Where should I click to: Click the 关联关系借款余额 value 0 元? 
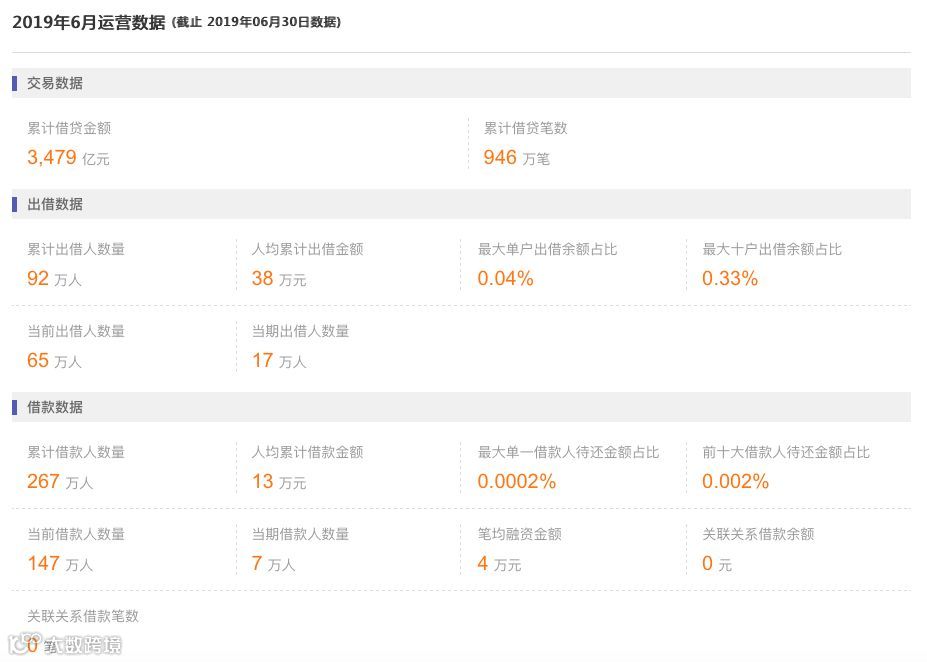[716, 564]
